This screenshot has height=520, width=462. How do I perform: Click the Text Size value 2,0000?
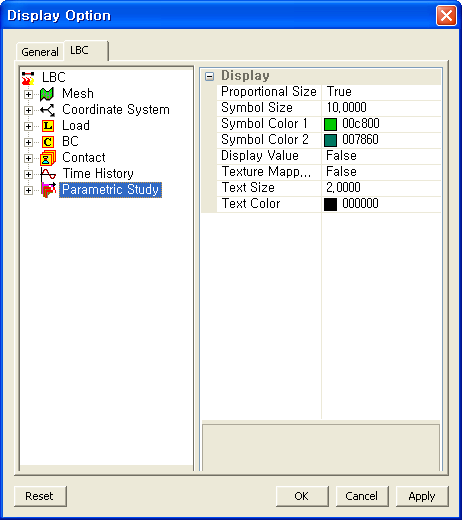pos(343,188)
